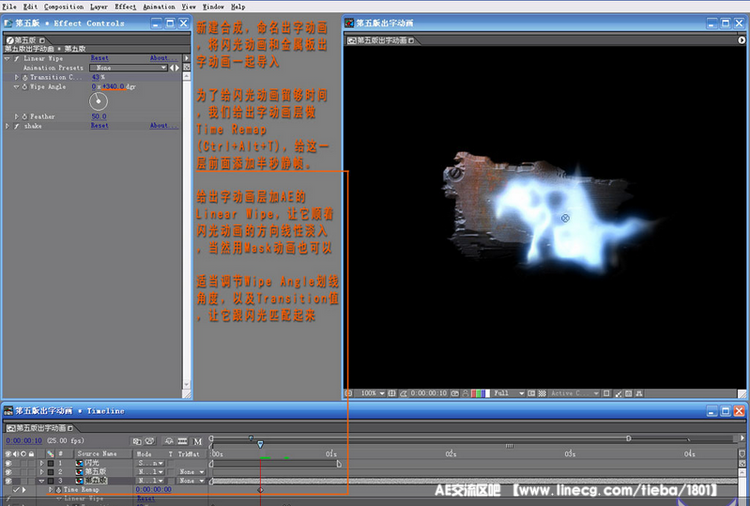Open the Animation Presets dropdown
The height and width of the screenshot is (506, 750).
click(128, 68)
